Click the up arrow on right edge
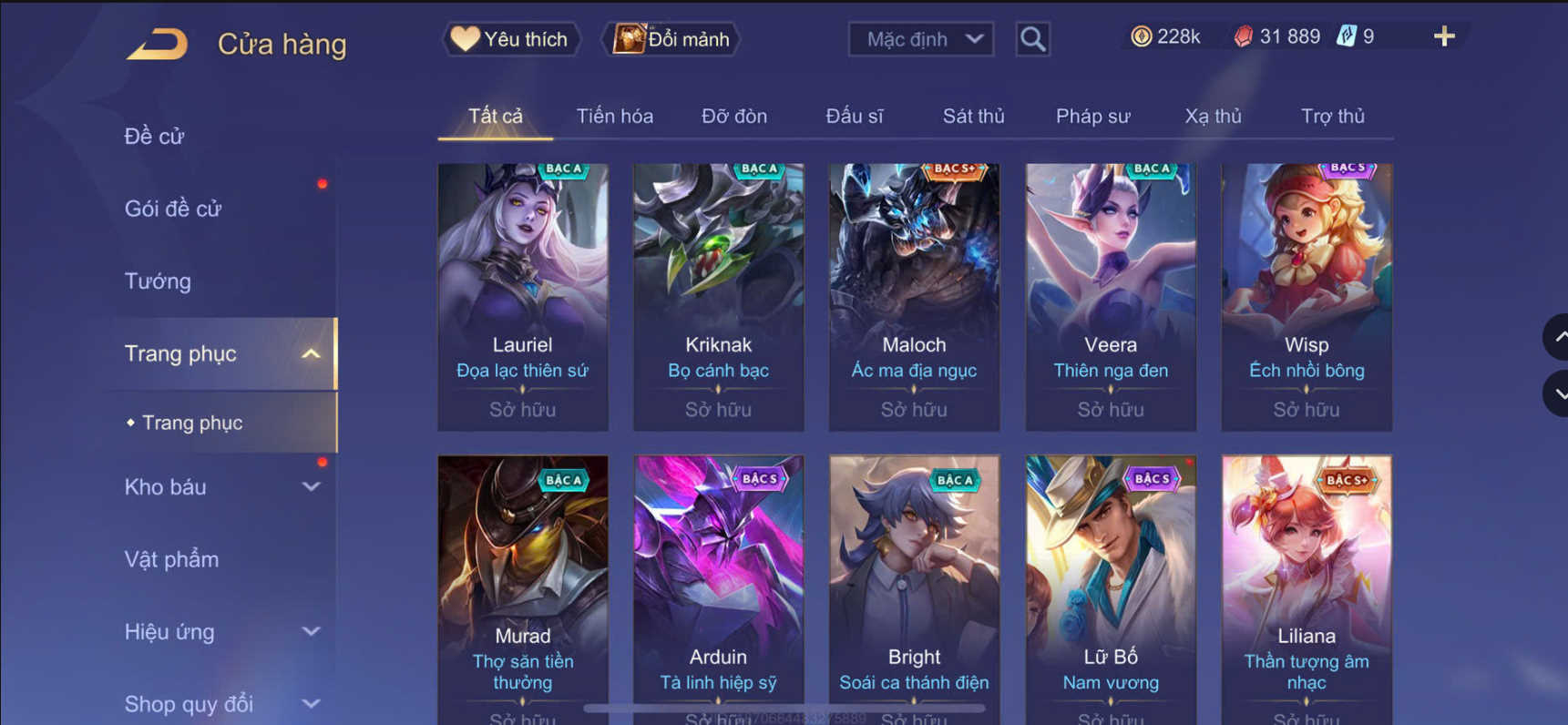 1556,337
